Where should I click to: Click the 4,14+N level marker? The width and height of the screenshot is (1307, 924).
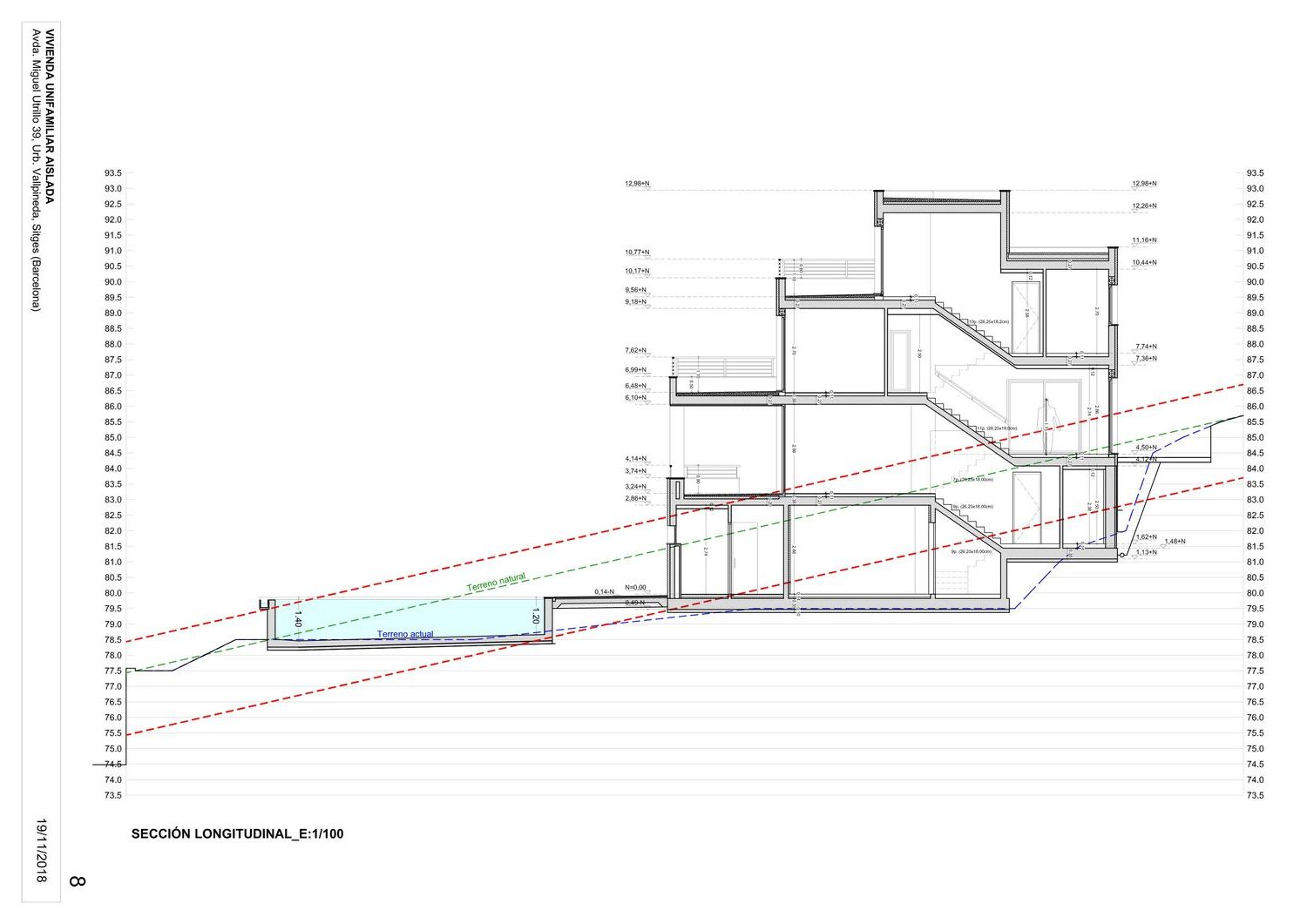635,458
